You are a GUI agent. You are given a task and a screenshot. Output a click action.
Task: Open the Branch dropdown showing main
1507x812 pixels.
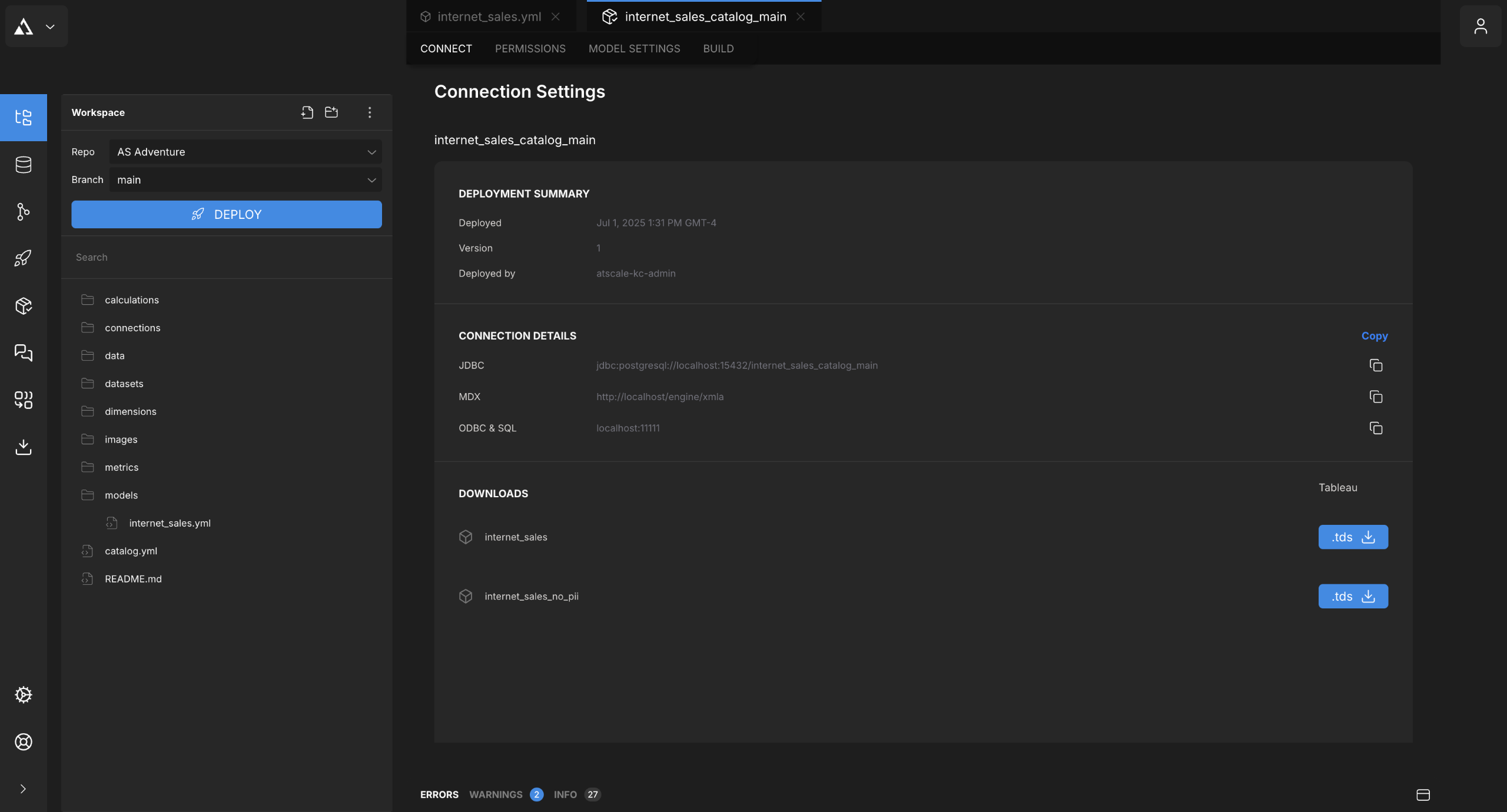click(245, 180)
